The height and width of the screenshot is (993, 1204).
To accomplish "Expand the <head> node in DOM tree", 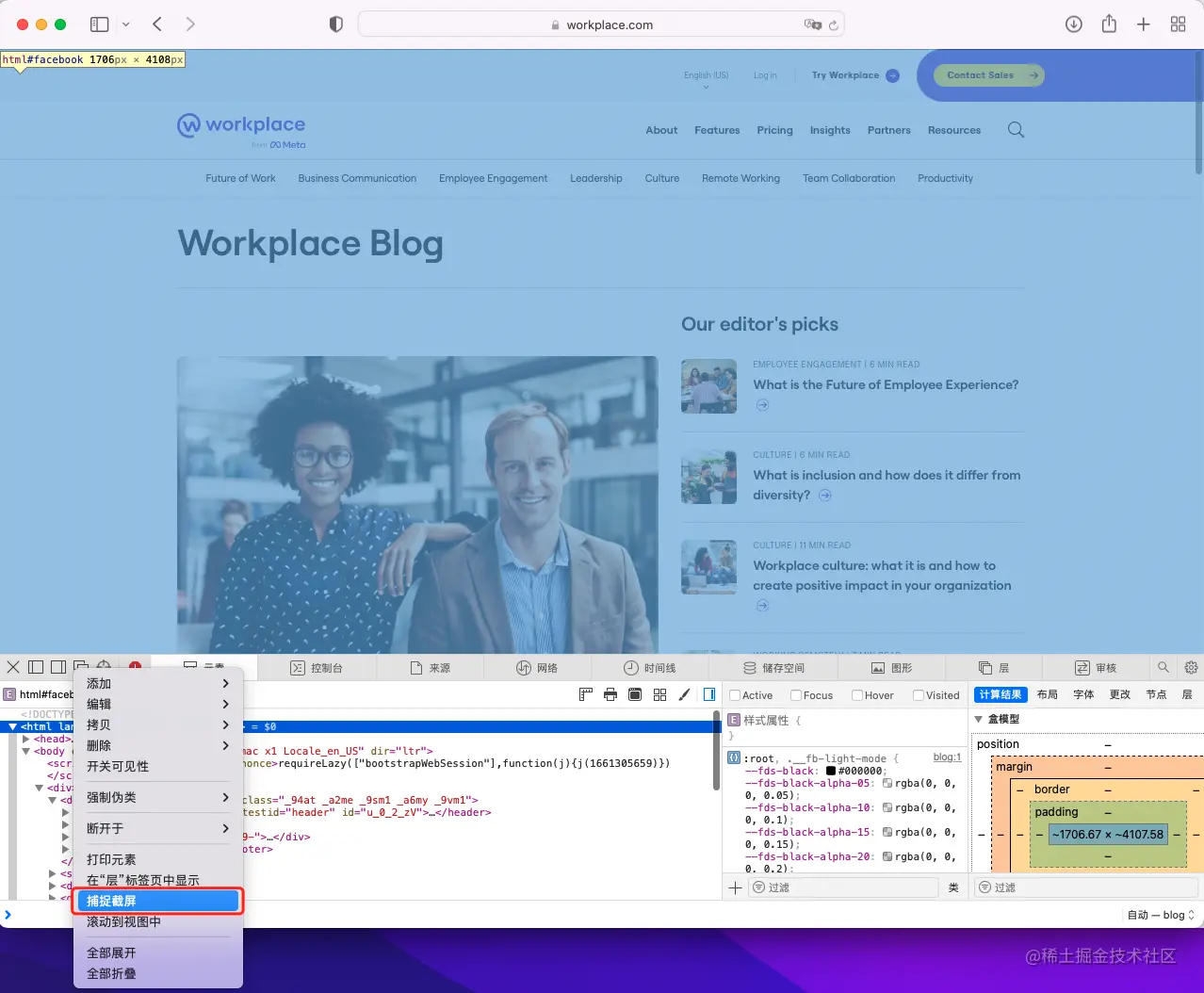I will click(x=25, y=739).
